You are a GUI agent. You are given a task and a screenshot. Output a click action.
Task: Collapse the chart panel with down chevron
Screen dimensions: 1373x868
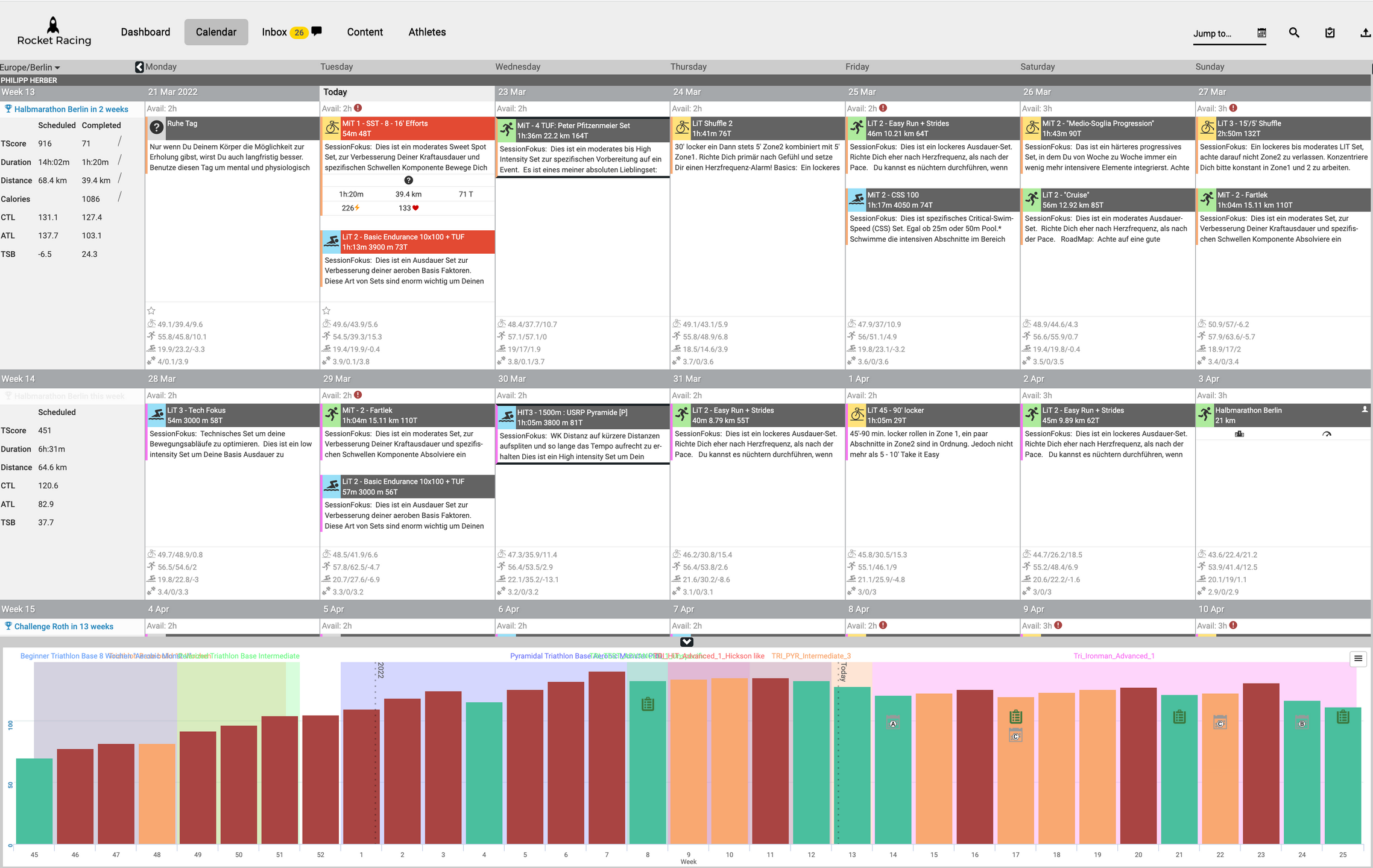tap(686, 642)
